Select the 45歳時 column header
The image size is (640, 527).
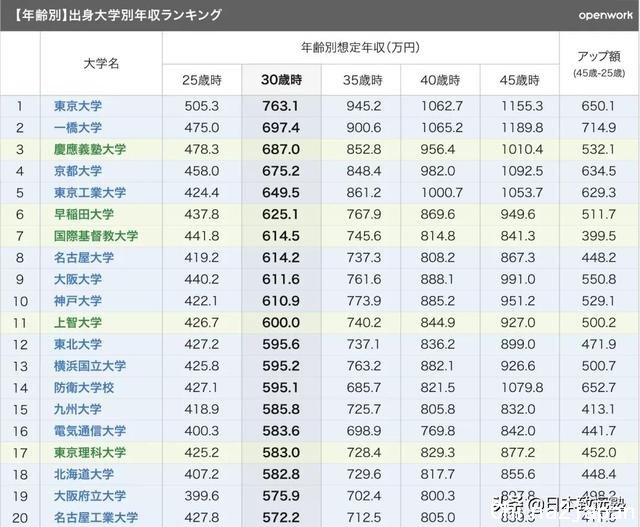(519, 80)
